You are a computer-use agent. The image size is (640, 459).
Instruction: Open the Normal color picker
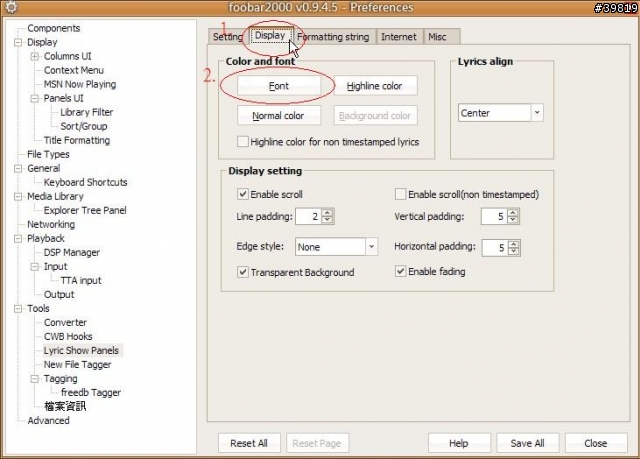(279, 115)
